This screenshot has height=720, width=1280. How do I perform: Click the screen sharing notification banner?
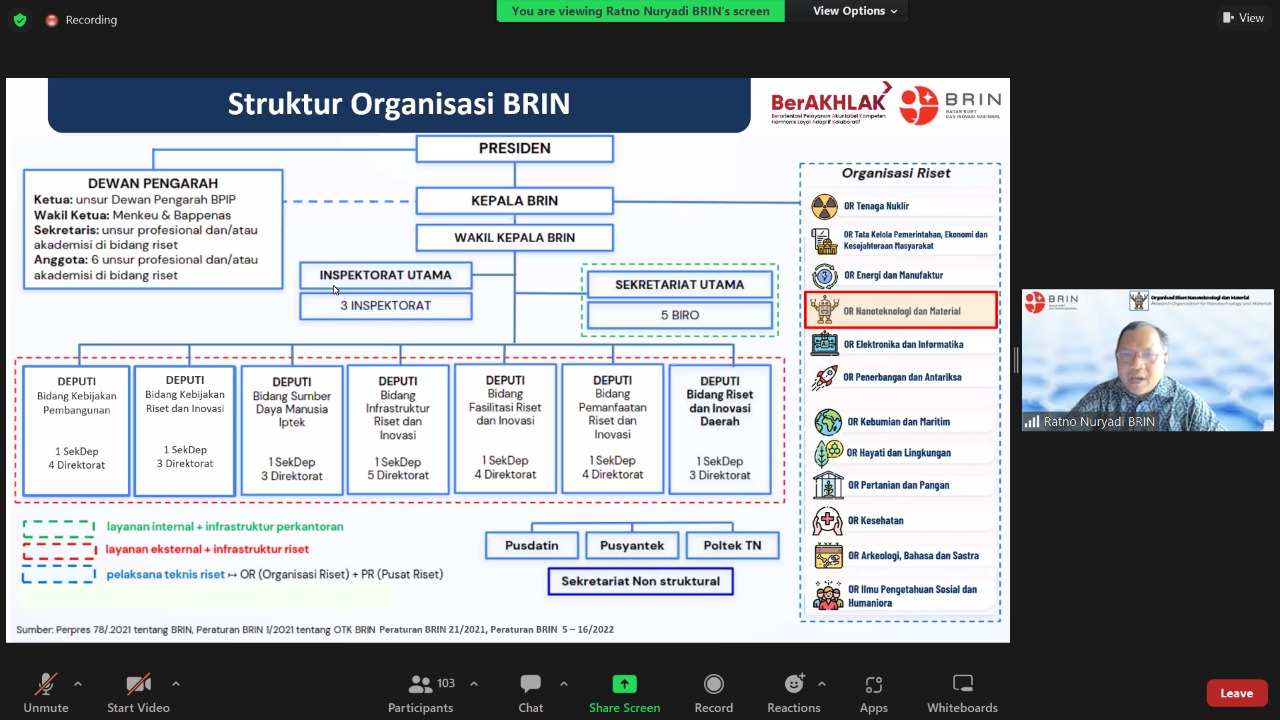[x=641, y=11]
